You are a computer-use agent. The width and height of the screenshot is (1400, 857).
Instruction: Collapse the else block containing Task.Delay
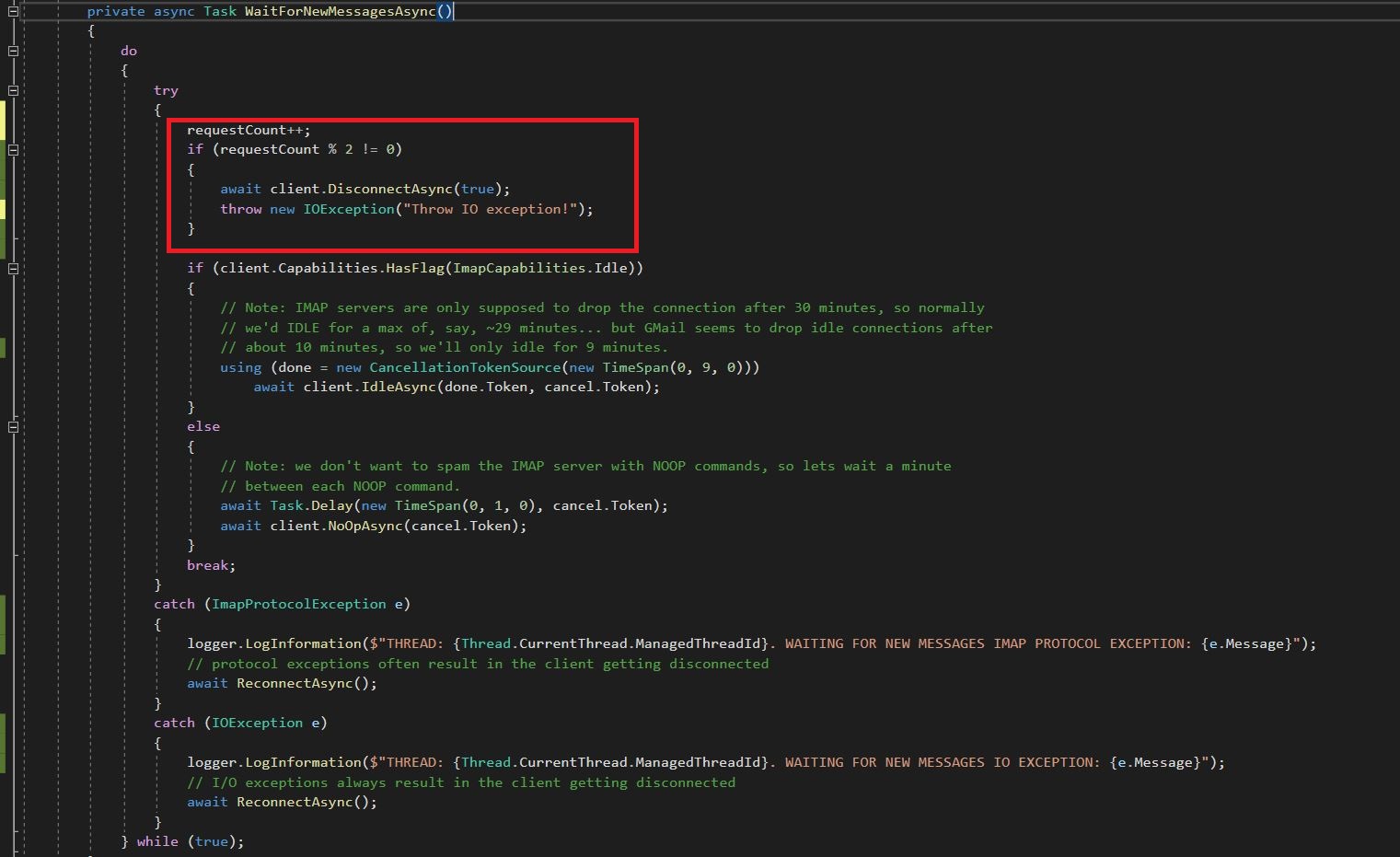13,426
